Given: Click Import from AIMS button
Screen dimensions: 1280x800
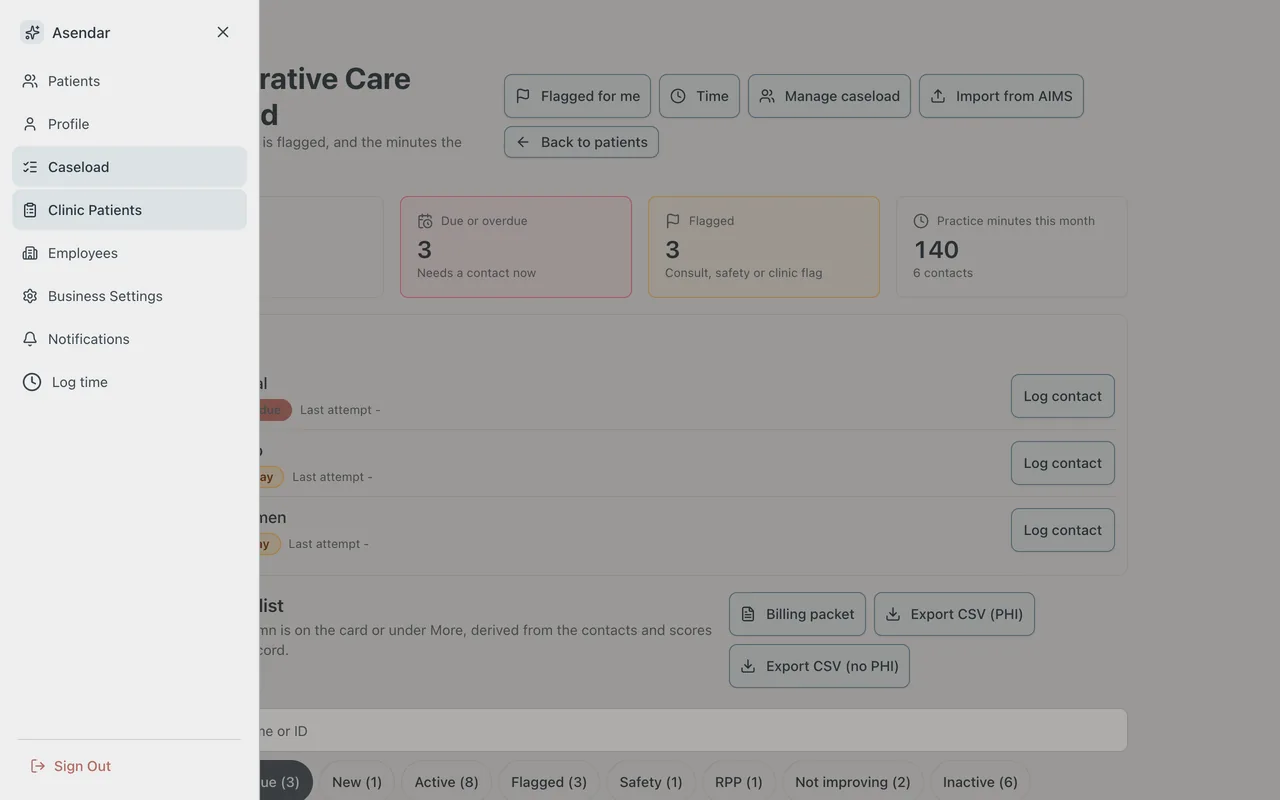Looking at the screenshot, I should tap(1001, 96).
